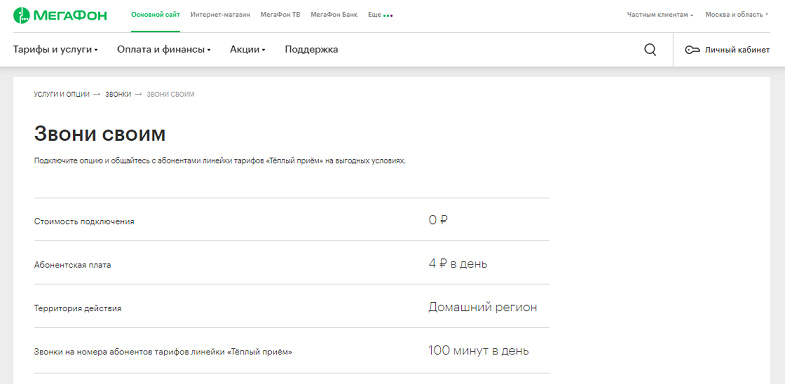Click the Подключите опцию description text
The width and height of the screenshot is (785, 384).
point(220,161)
